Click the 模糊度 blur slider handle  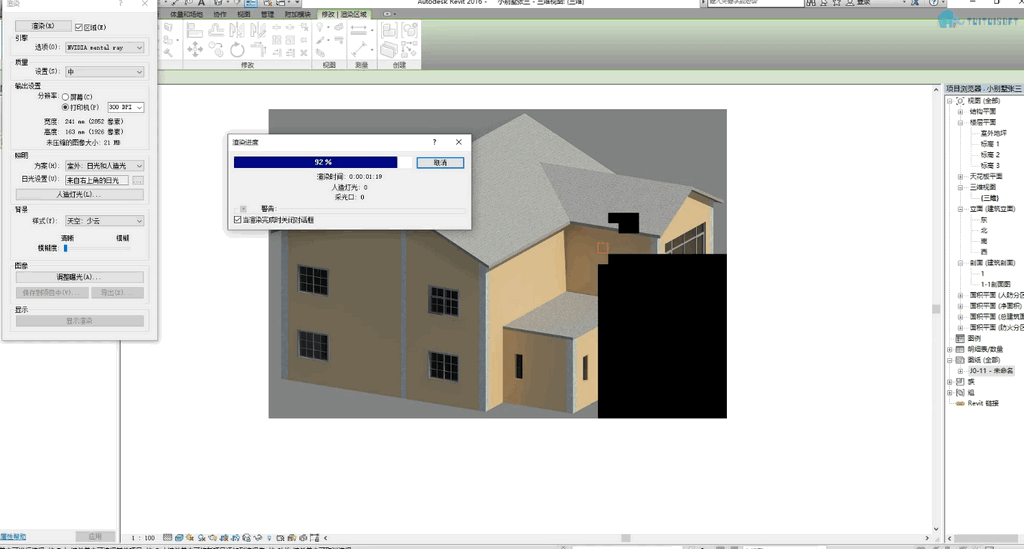click(65, 248)
